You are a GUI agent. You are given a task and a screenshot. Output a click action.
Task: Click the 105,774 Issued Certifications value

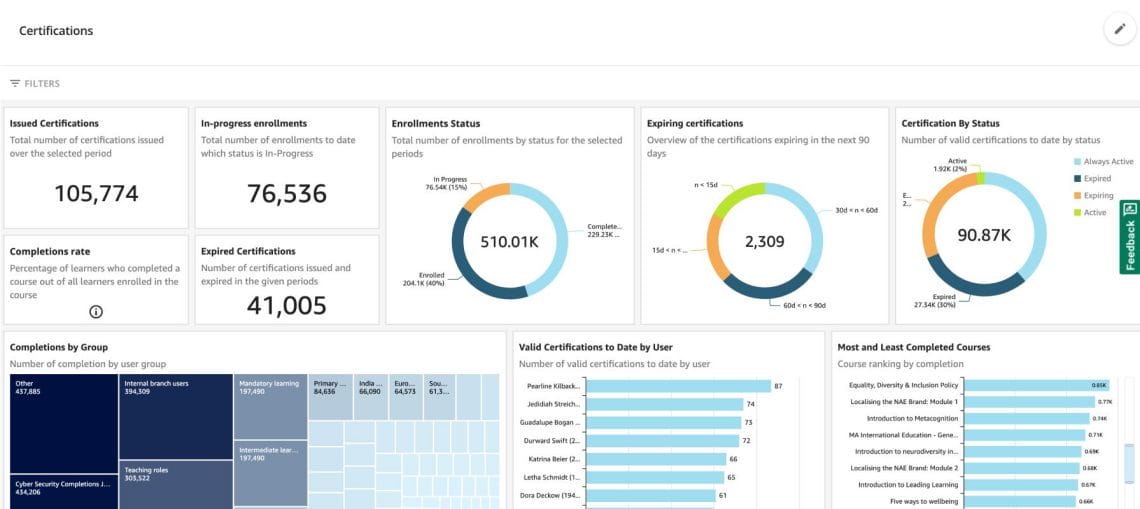coord(96,194)
